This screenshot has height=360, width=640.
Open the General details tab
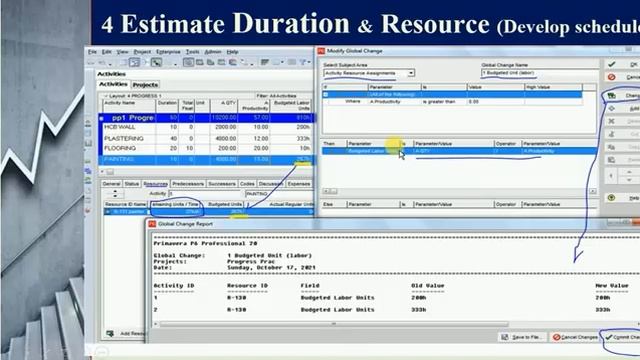111,184
